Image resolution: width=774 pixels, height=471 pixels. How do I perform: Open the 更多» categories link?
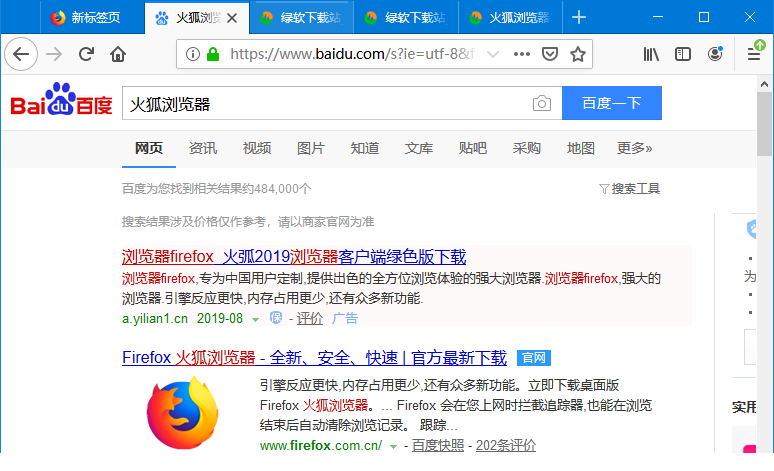click(x=634, y=148)
